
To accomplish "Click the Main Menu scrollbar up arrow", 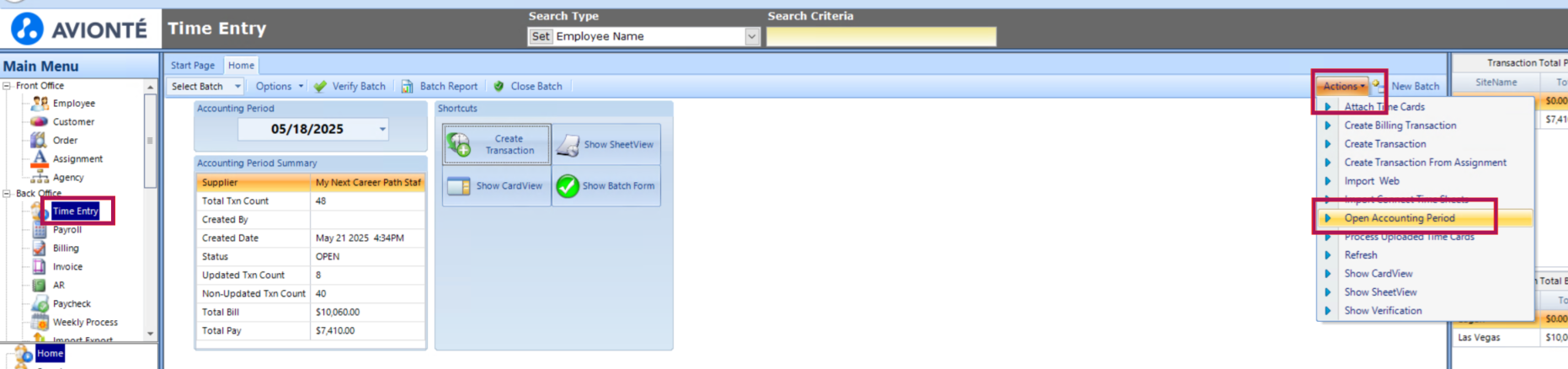I will (150, 87).
